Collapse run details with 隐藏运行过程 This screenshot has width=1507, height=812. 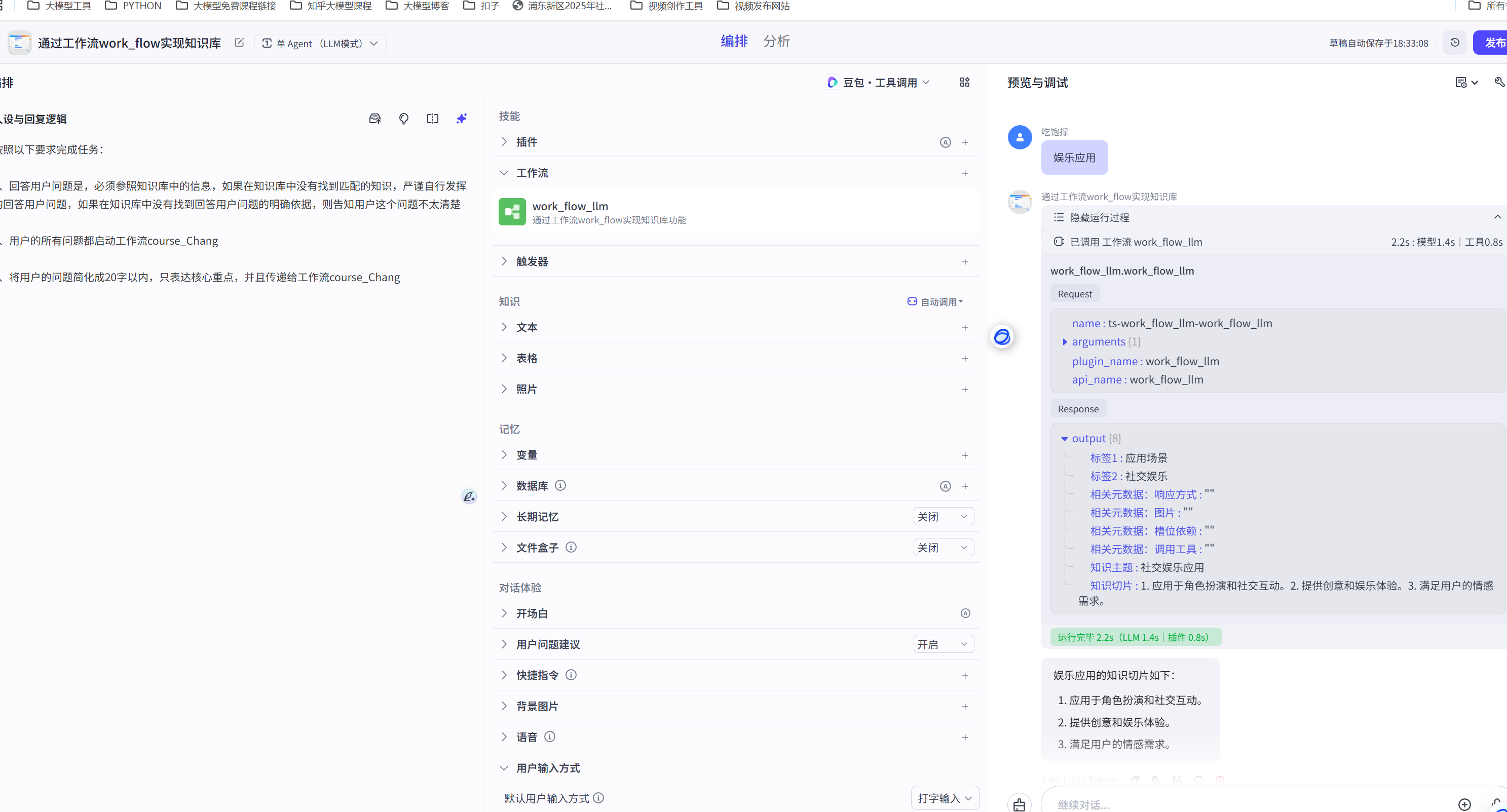(x=1099, y=218)
